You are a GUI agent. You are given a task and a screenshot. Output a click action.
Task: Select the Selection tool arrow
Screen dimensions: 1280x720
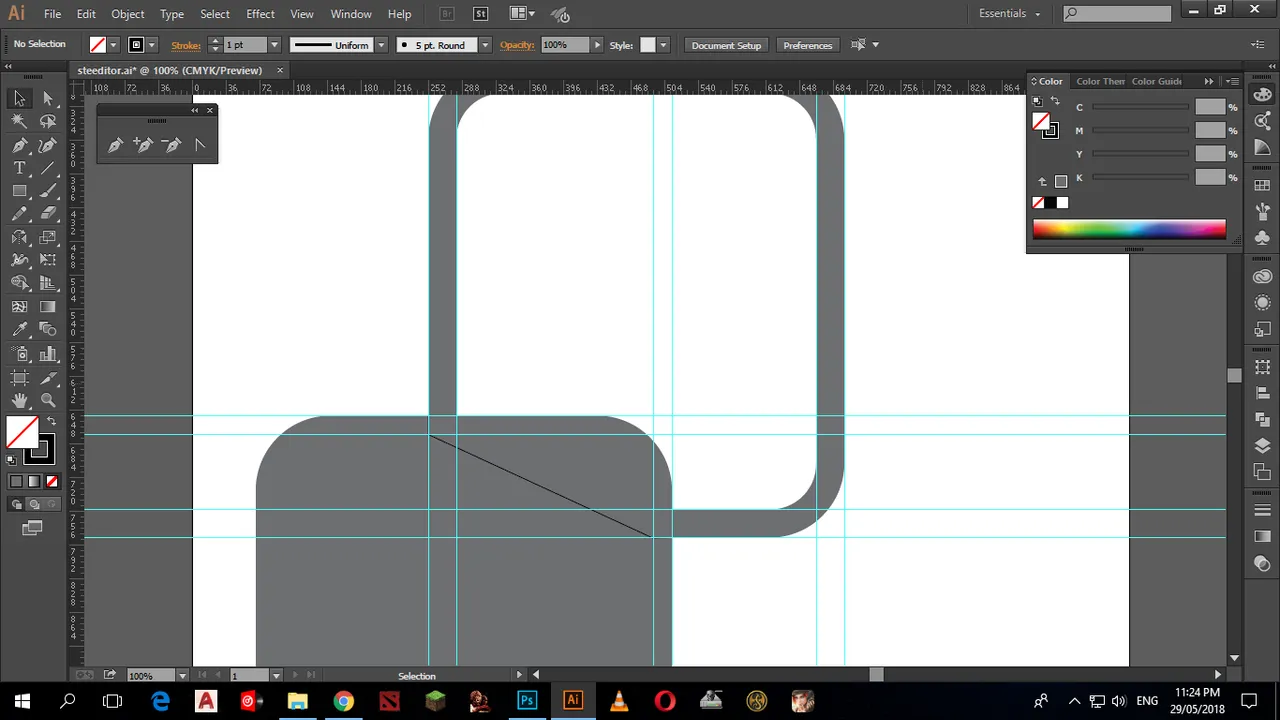coord(19,98)
